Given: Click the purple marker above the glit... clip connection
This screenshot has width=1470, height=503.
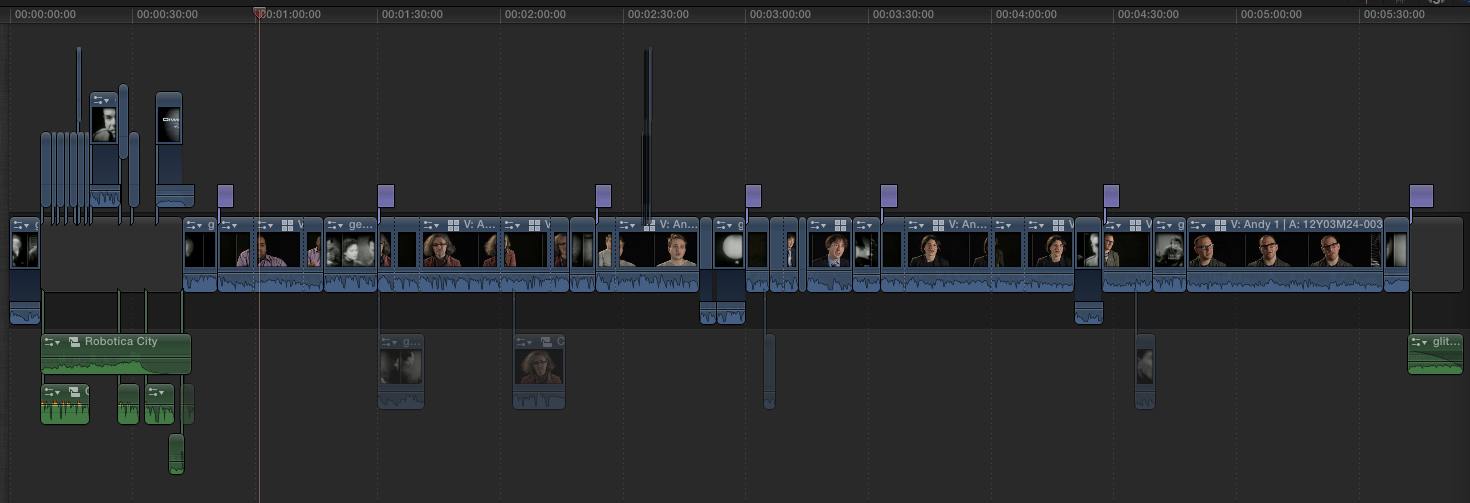Looking at the screenshot, I should click(x=1421, y=195).
